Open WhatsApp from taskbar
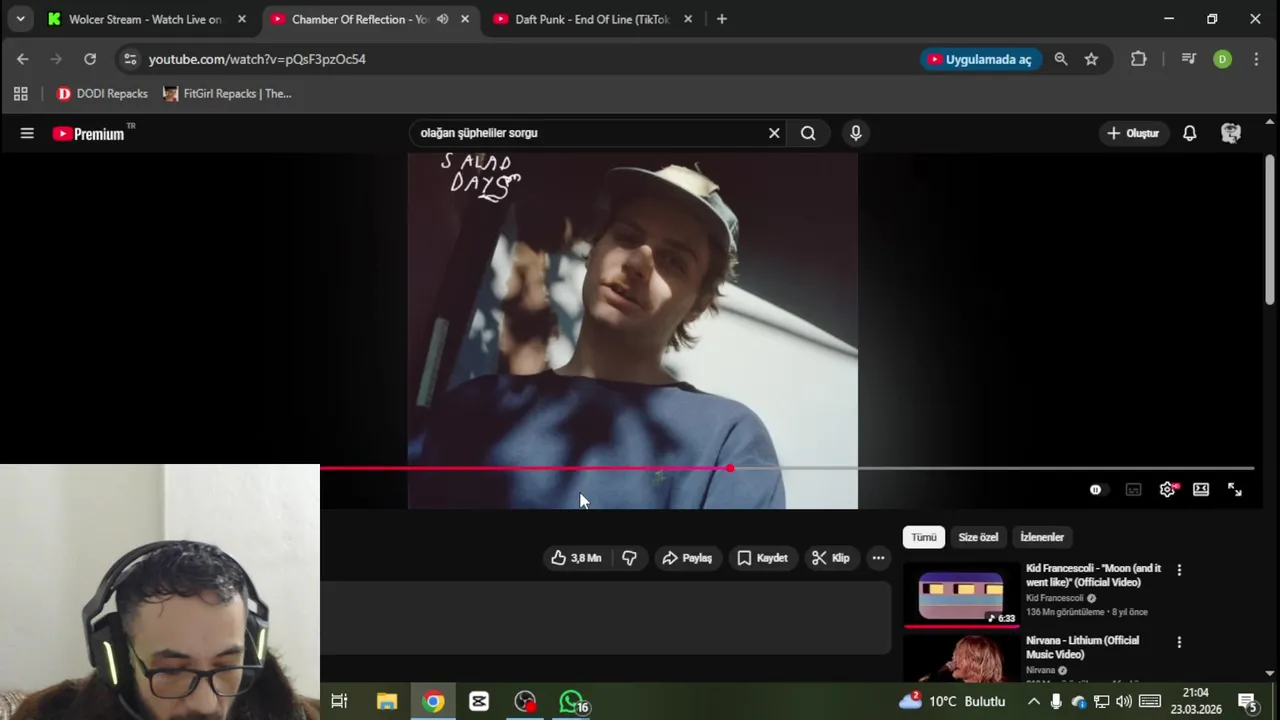1280x720 pixels. pyautogui.click(x=571, y=702)
